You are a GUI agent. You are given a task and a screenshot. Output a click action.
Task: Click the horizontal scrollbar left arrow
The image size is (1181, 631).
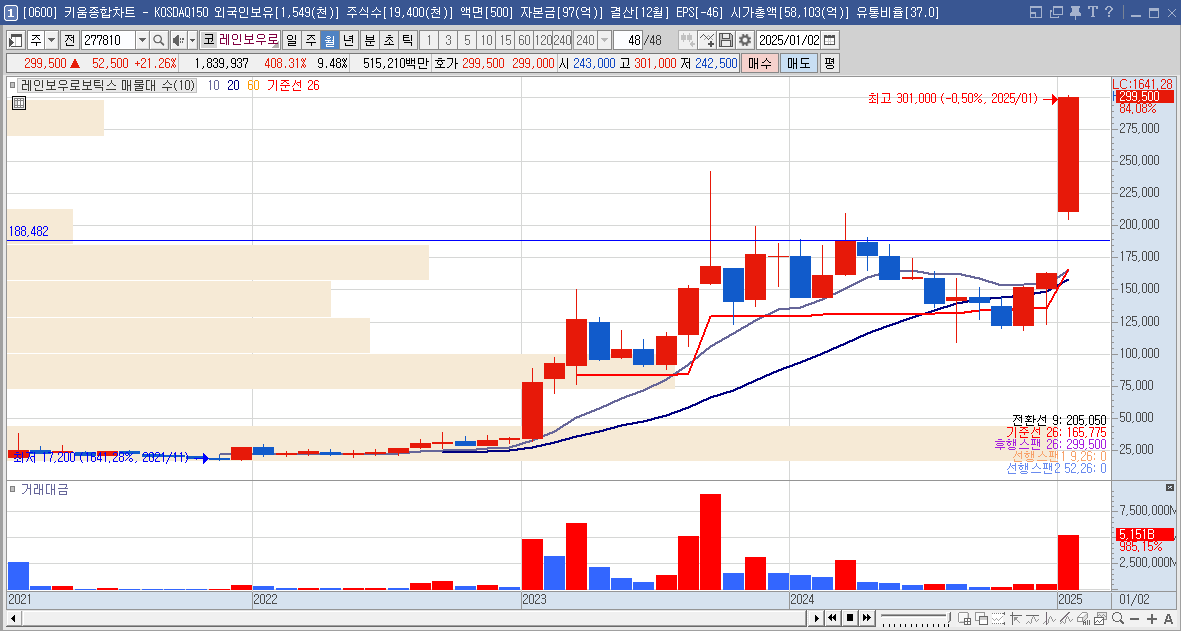[x=14, y=618]
